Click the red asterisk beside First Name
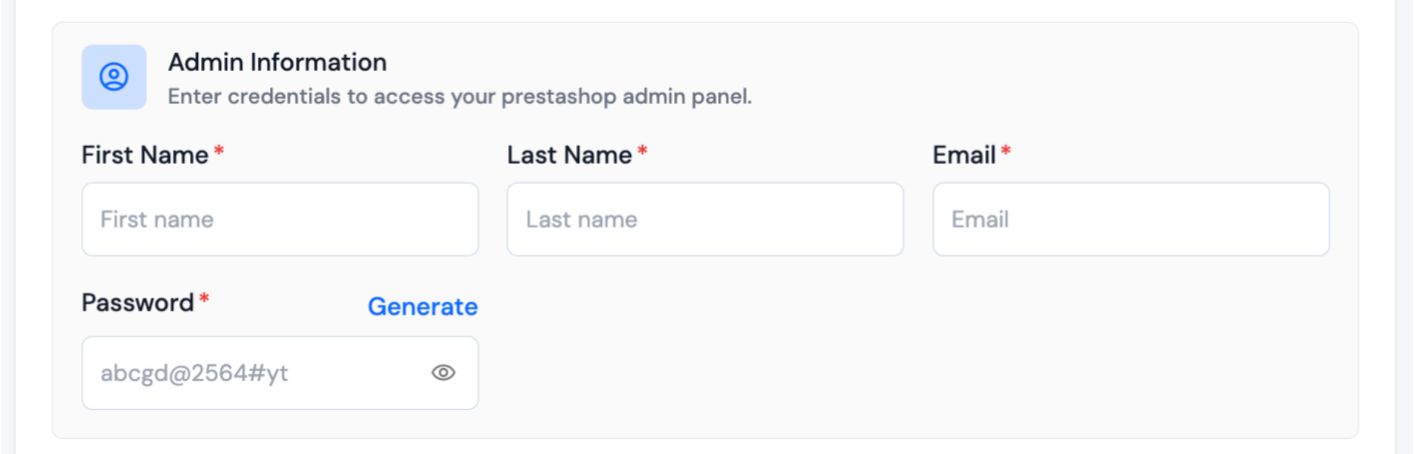This screenshot has height=454, width=1414. click(x=219, y=153)
